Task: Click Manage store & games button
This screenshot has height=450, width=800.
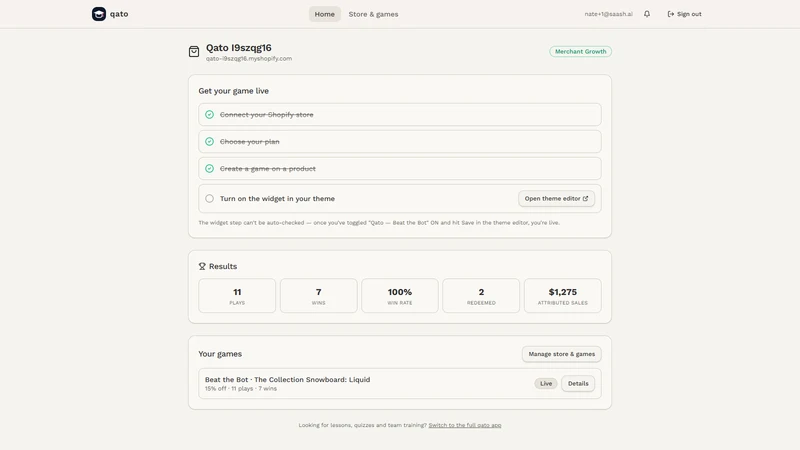Action: pos(562,354)
